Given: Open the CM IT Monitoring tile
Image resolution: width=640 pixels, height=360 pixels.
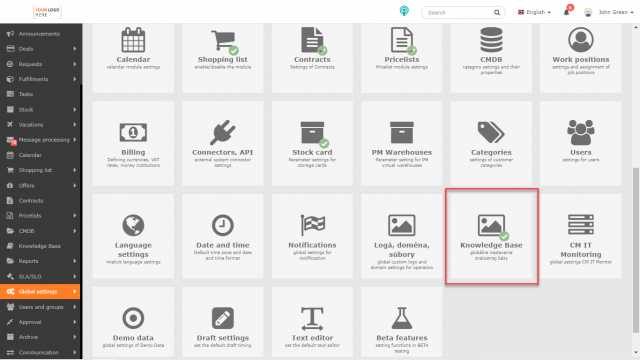Looking at the screenshot, I should pos(580,236).
